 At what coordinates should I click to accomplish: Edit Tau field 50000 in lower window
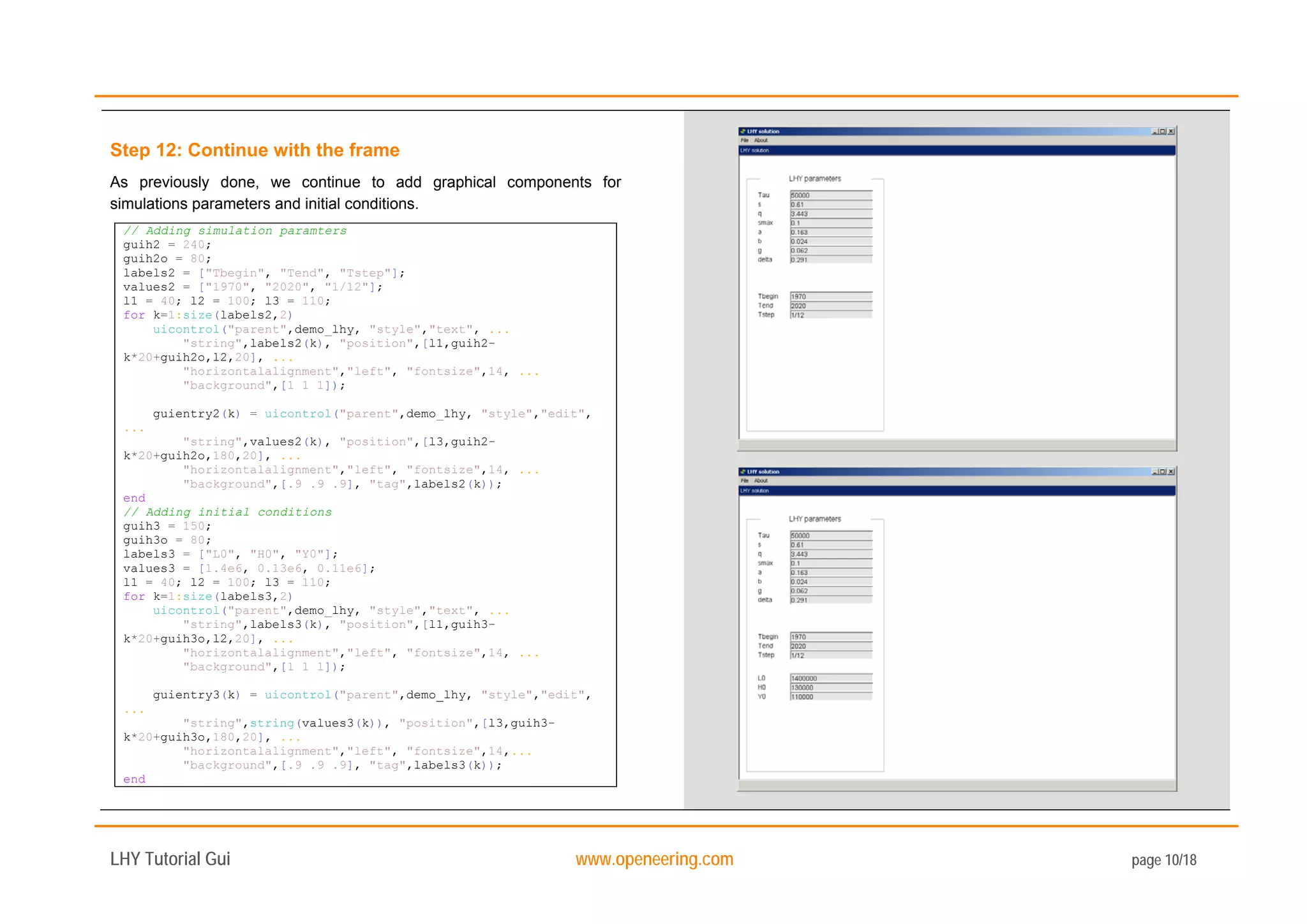coord(831,535)
